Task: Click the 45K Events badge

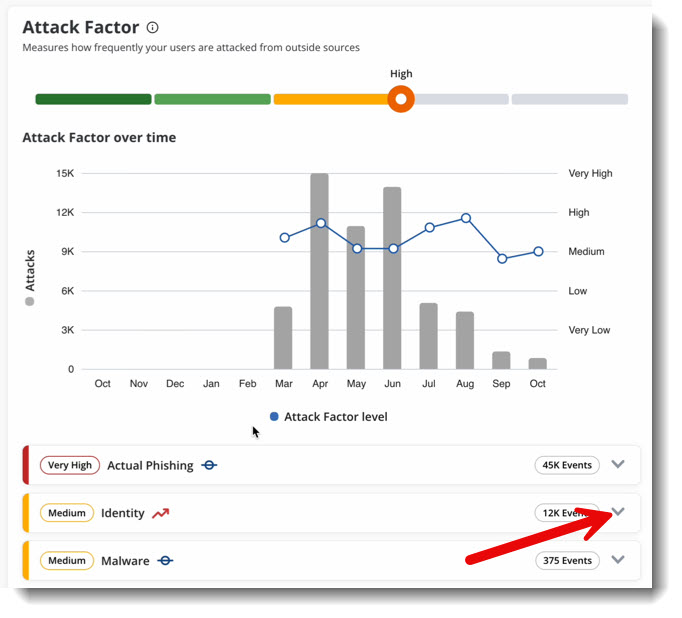Action: [x=567, y=465]
